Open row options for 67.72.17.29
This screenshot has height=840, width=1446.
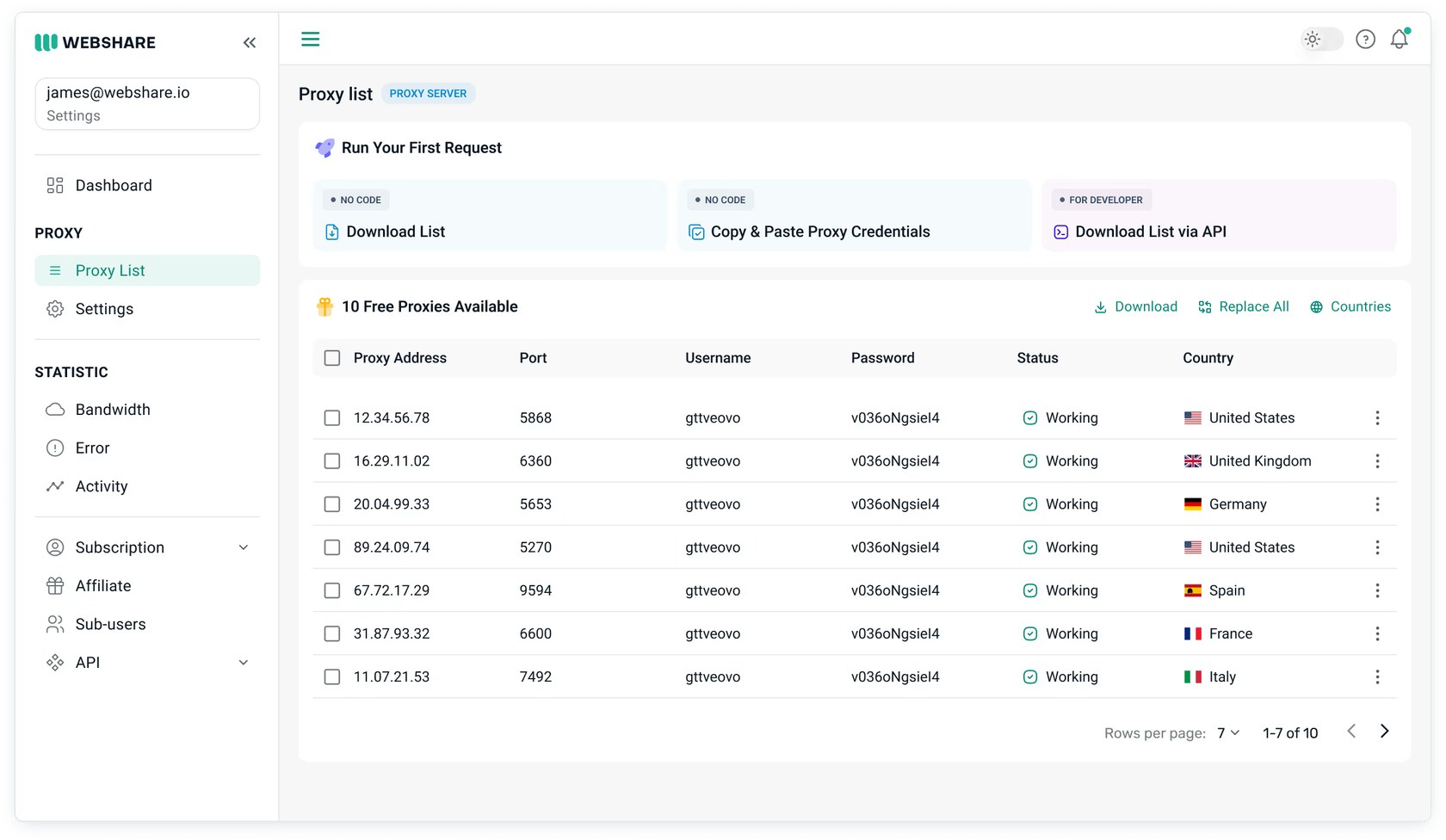(1377, 590)
